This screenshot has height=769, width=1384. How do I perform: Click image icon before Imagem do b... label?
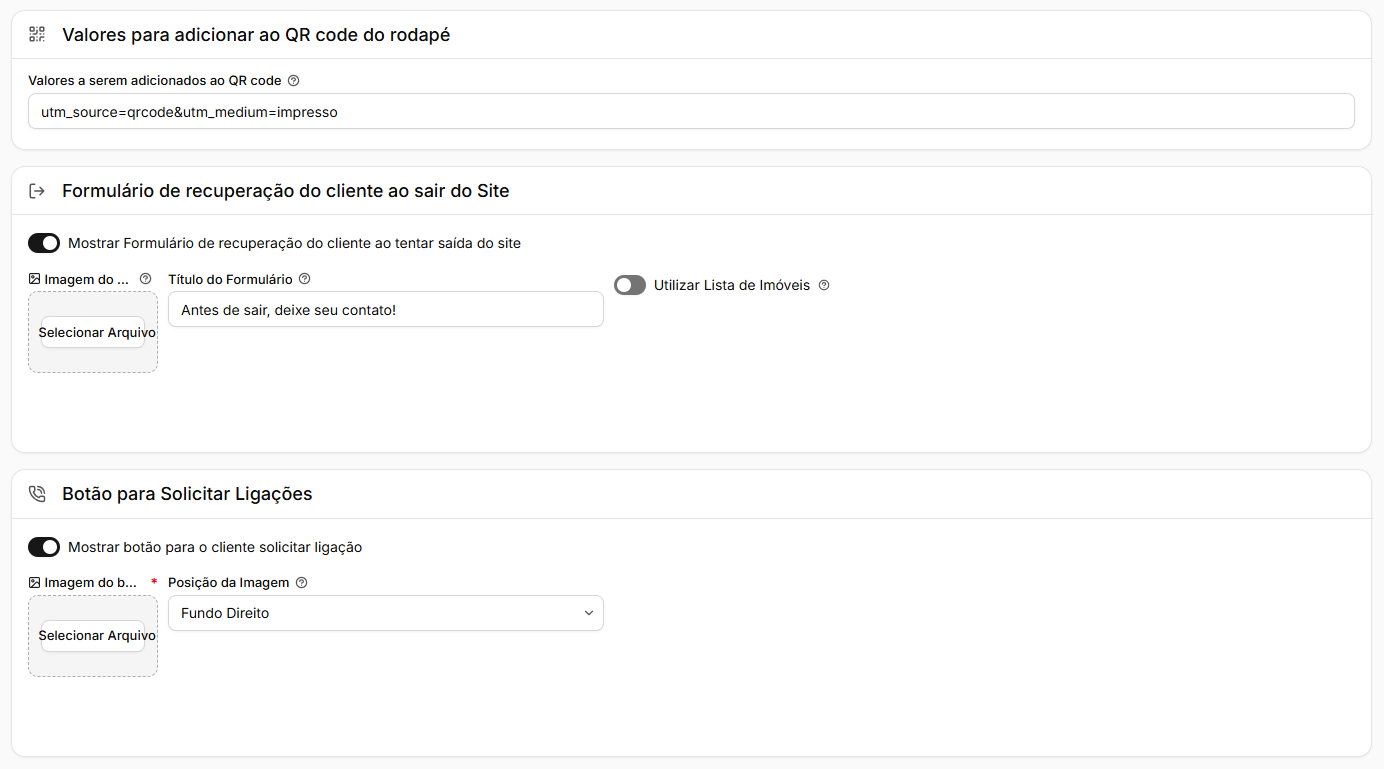[34, 582]
